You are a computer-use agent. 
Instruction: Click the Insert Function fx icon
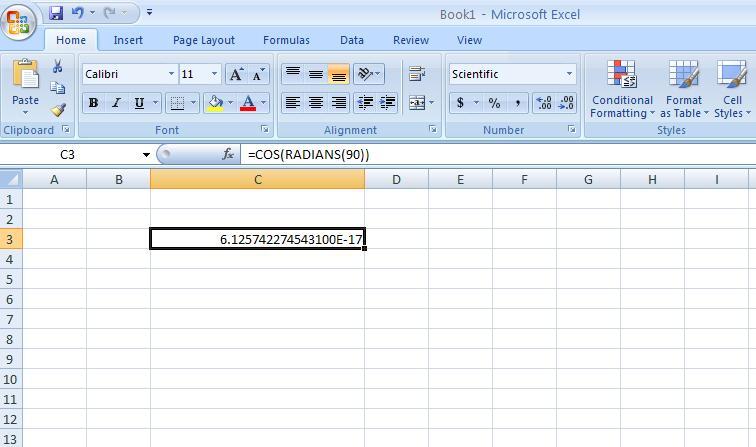click(228, 154)
